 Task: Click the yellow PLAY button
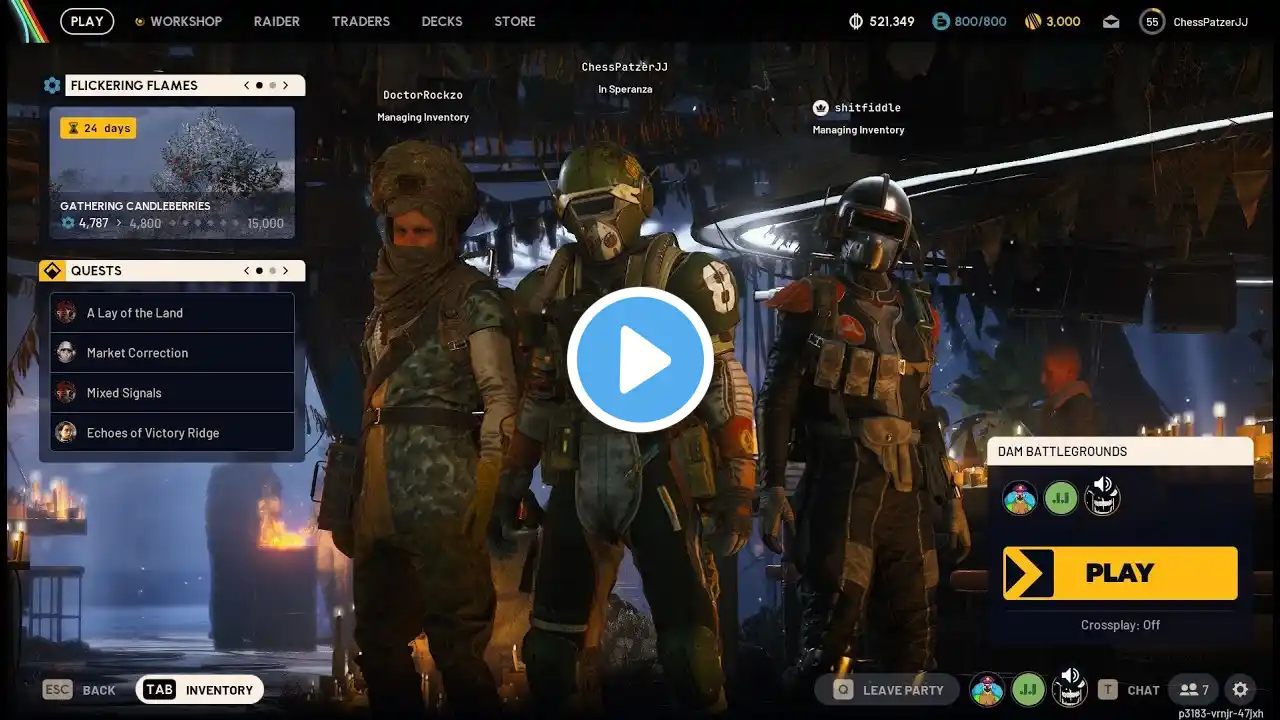pyautogui.click(x=1120, y=573)
